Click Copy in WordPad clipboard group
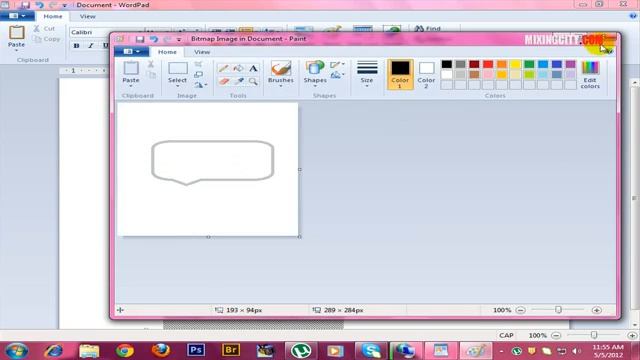The width and height of the screenshot is (640, 360). click(x=47, y=39)
